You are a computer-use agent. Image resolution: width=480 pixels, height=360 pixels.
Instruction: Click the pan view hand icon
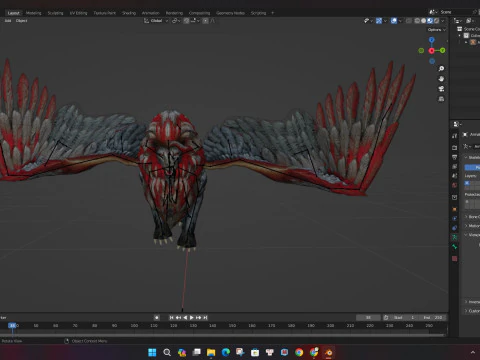pyautogui.click(x=441, y=79)
